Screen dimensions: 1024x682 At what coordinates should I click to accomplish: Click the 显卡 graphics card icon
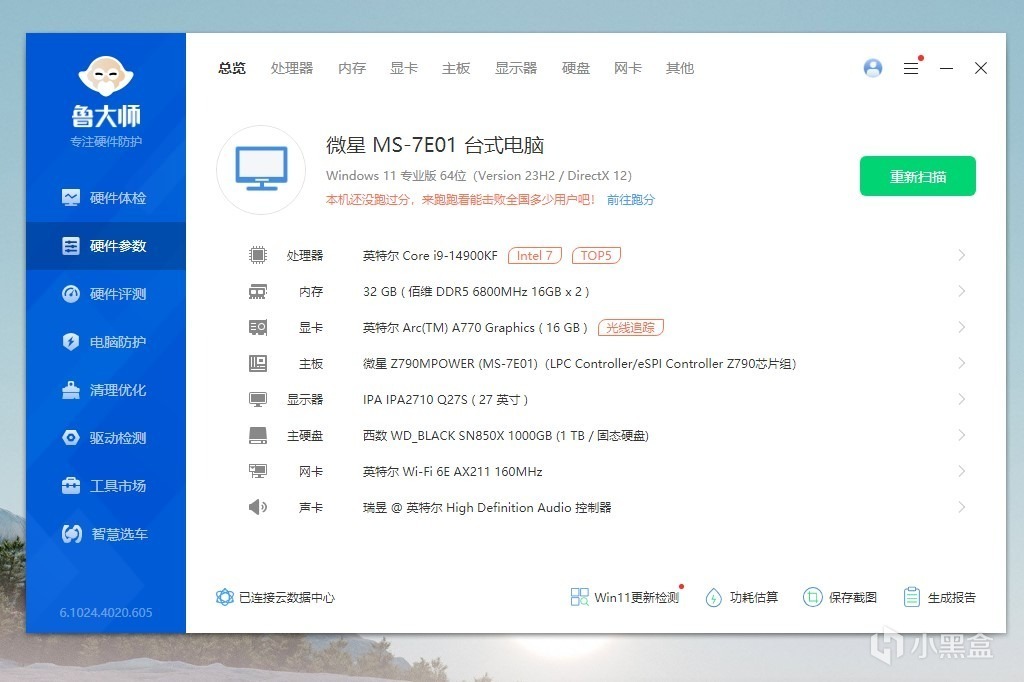click(x=258, y=327)
